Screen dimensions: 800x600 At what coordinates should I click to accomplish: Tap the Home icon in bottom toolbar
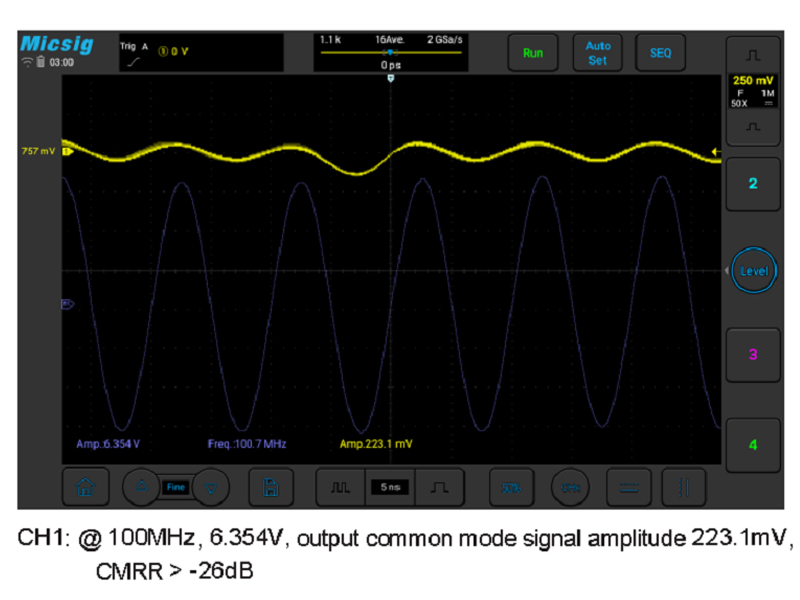coord(86,488)
